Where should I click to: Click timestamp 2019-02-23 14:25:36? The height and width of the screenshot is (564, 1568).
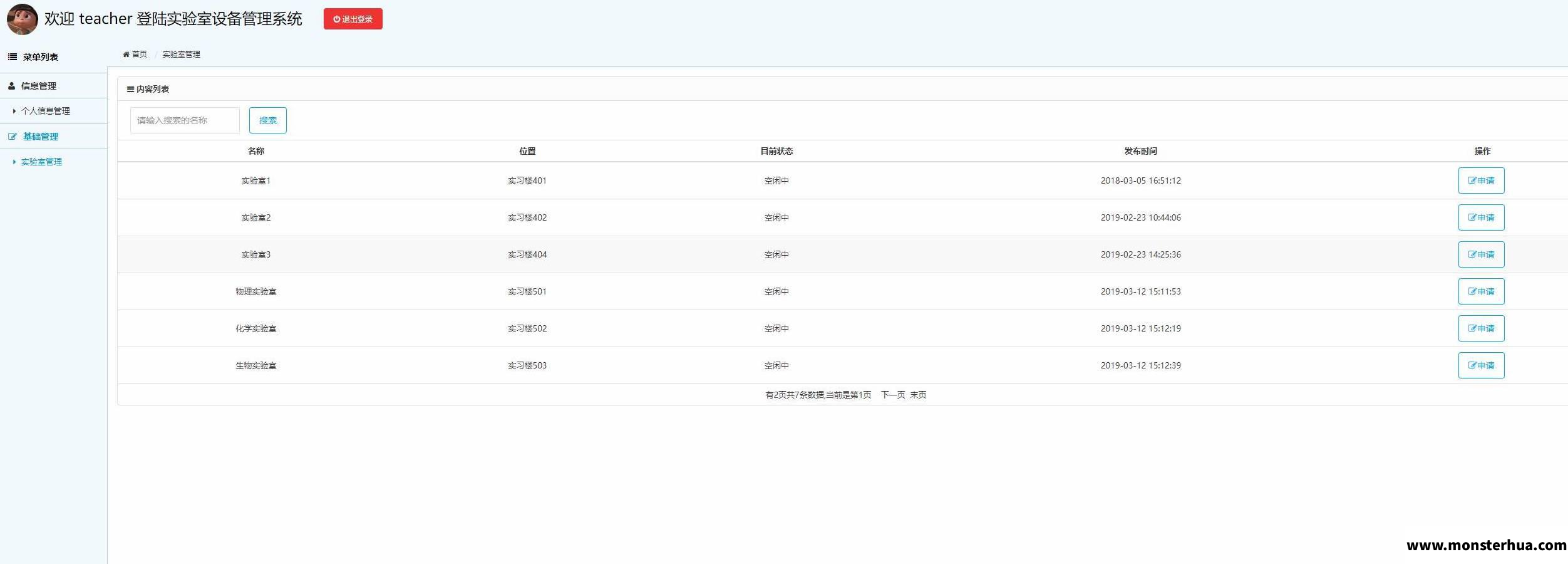tap(1140, 254)
